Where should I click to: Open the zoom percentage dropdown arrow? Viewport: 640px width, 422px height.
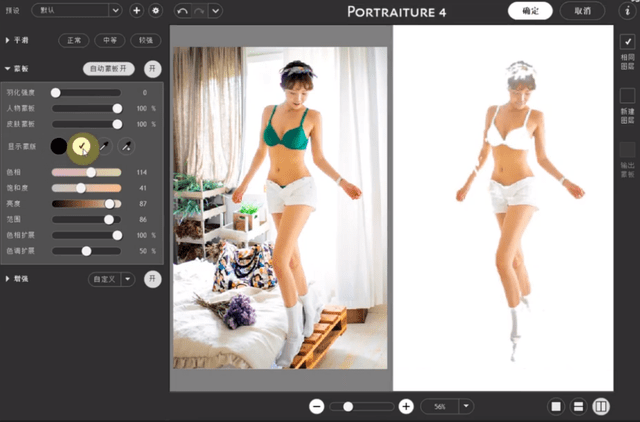click(x=466, y=406)
